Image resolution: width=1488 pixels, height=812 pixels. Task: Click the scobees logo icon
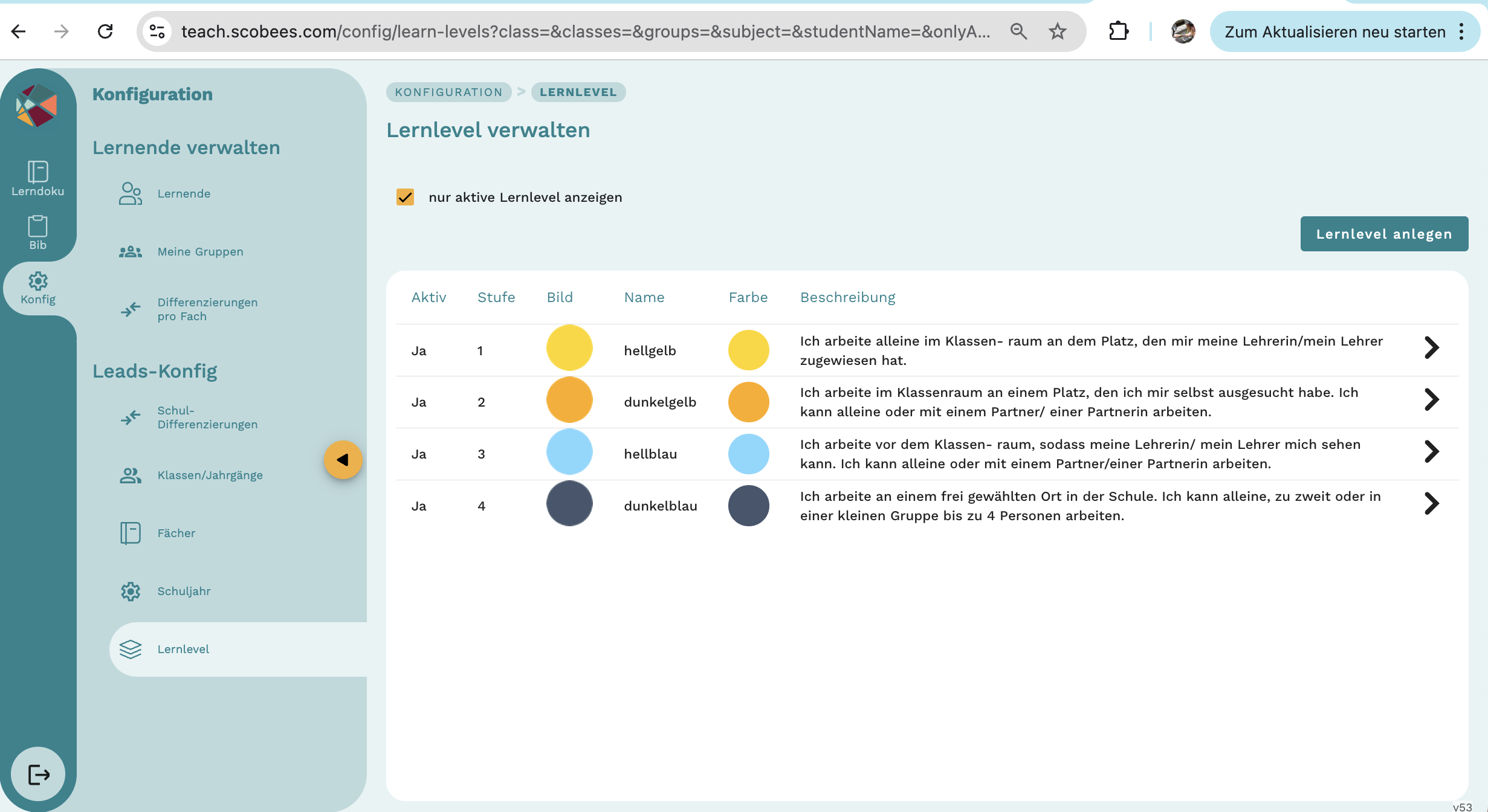37,105
